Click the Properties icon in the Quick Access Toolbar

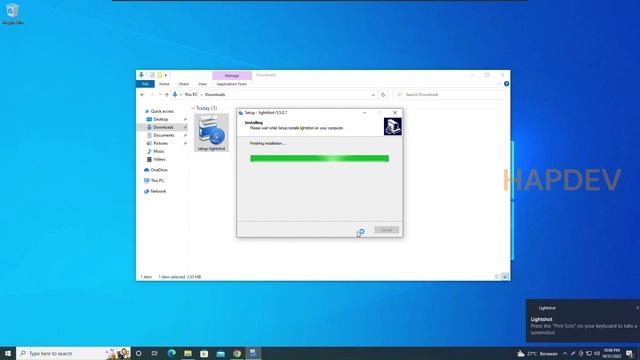pyautogui.click(x=152, y=75)
